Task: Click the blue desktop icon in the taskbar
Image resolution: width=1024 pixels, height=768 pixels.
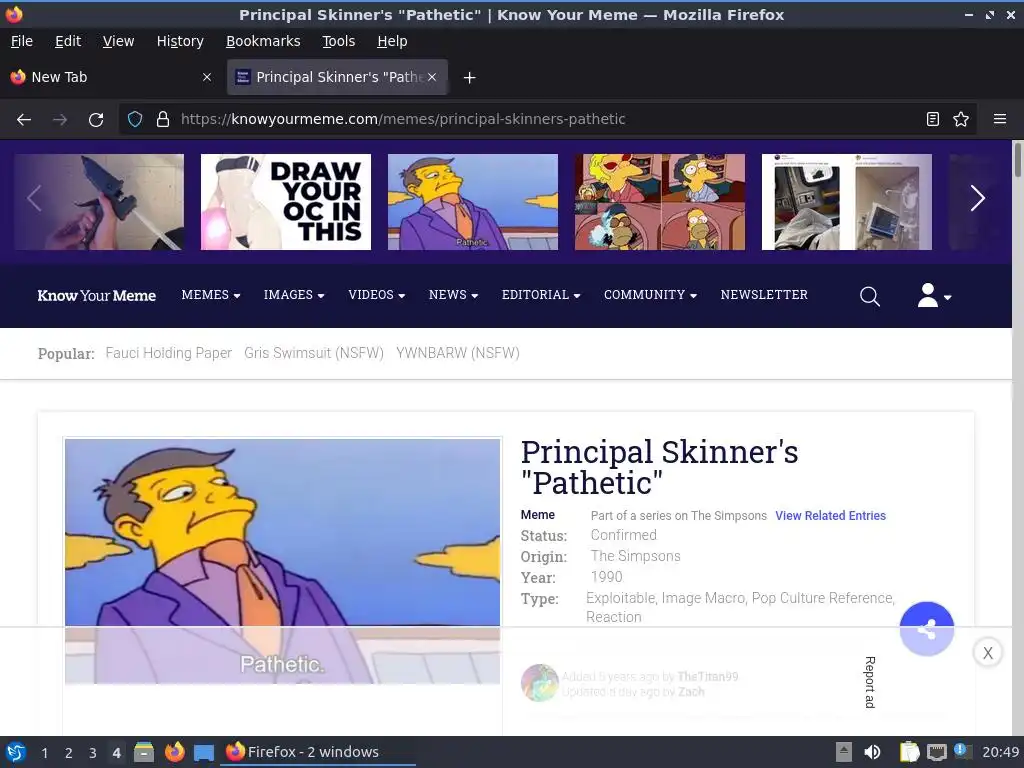Action: pos(204,753)
